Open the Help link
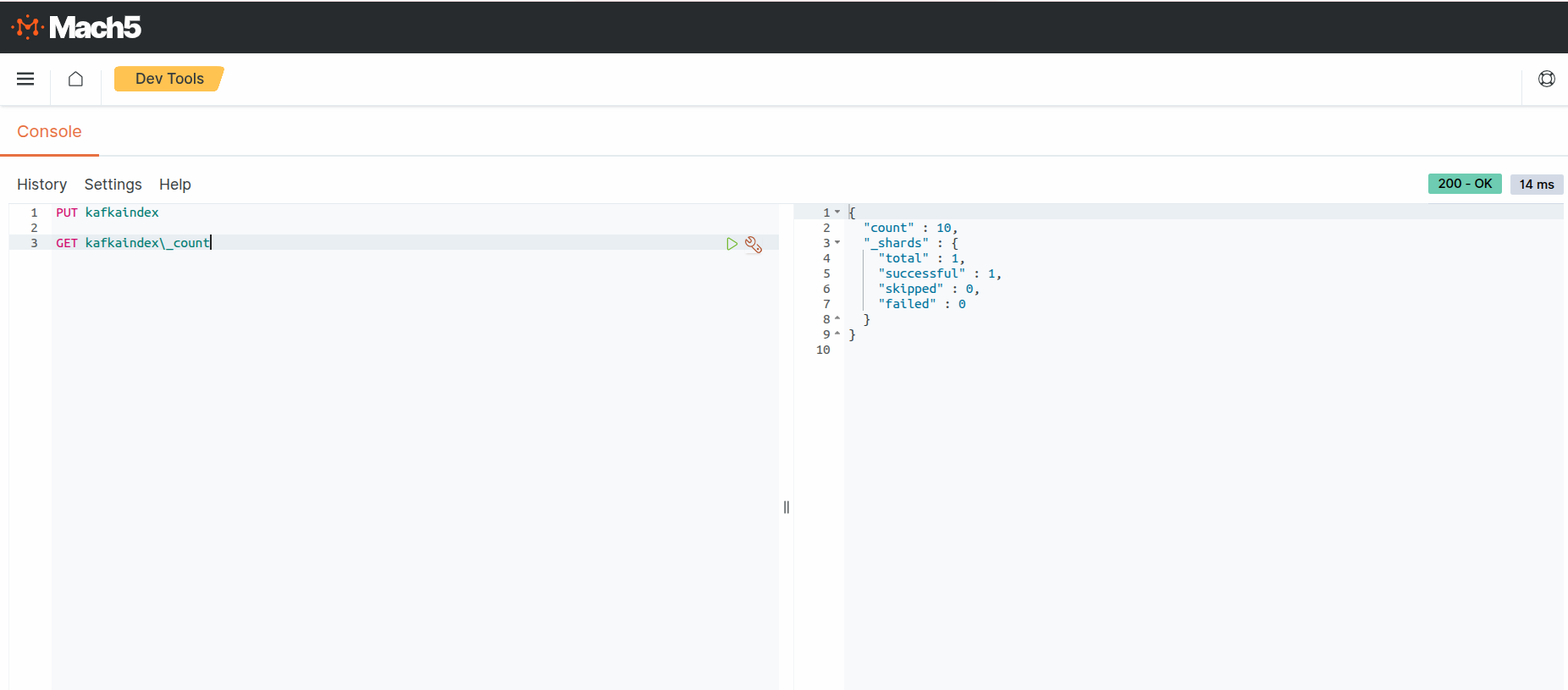Screen dimensions: 1568x690 [x=174, y=185]
